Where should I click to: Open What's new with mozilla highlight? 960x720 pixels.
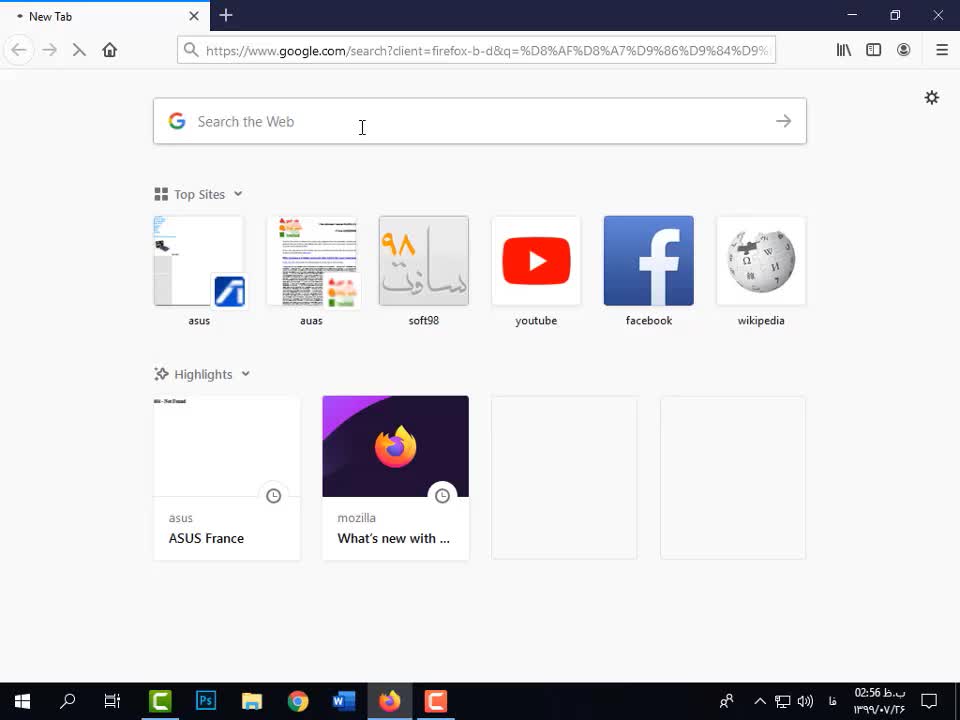(x=395, y=477)
